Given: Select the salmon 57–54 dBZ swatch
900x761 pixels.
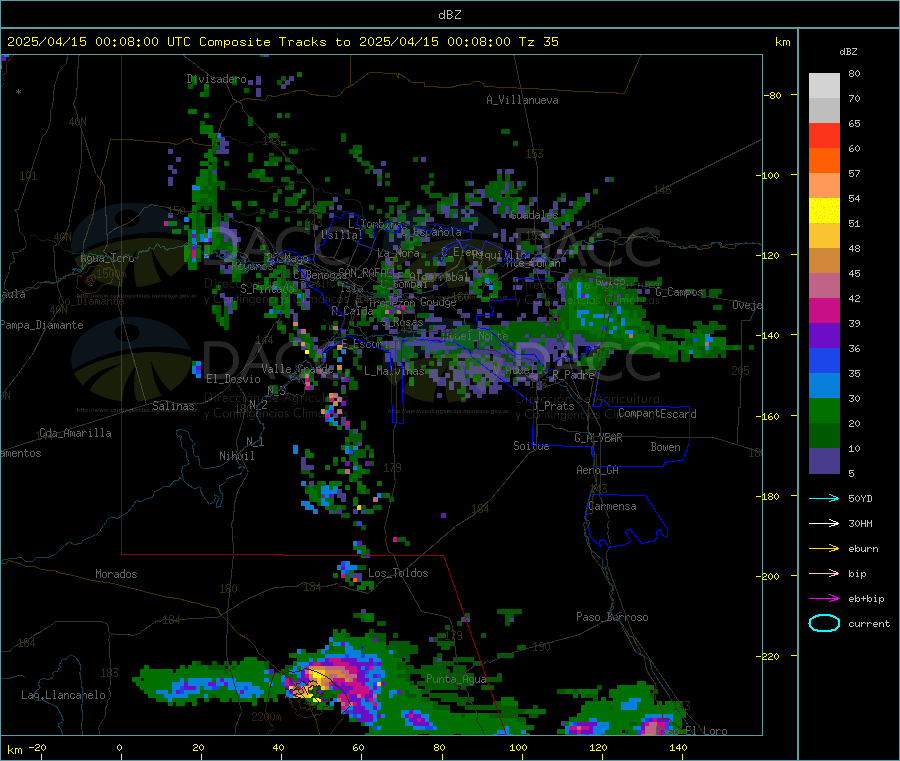Looking at the screenshot, I should pyautogui.click(x=824, y=185).
